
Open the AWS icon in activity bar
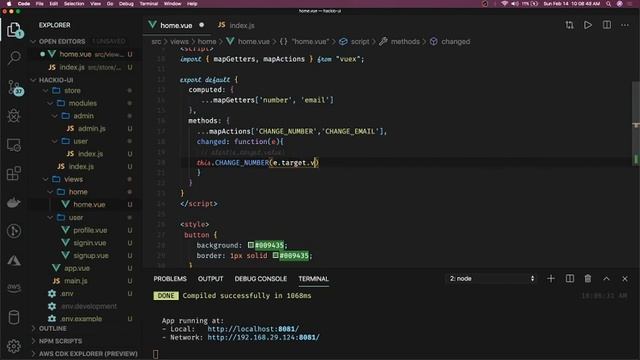[14, 288]
